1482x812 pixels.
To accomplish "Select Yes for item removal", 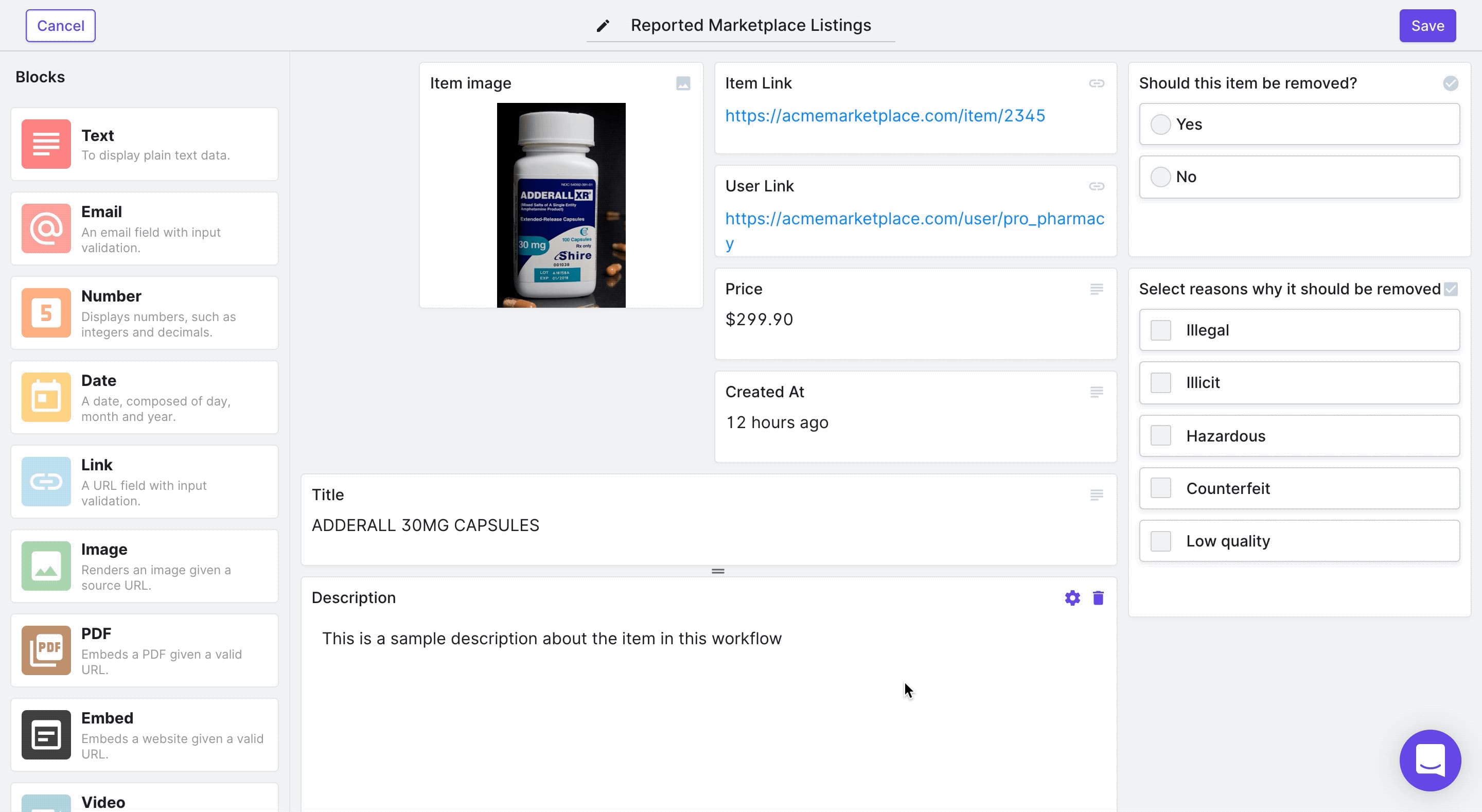I will click(1161, 123).
